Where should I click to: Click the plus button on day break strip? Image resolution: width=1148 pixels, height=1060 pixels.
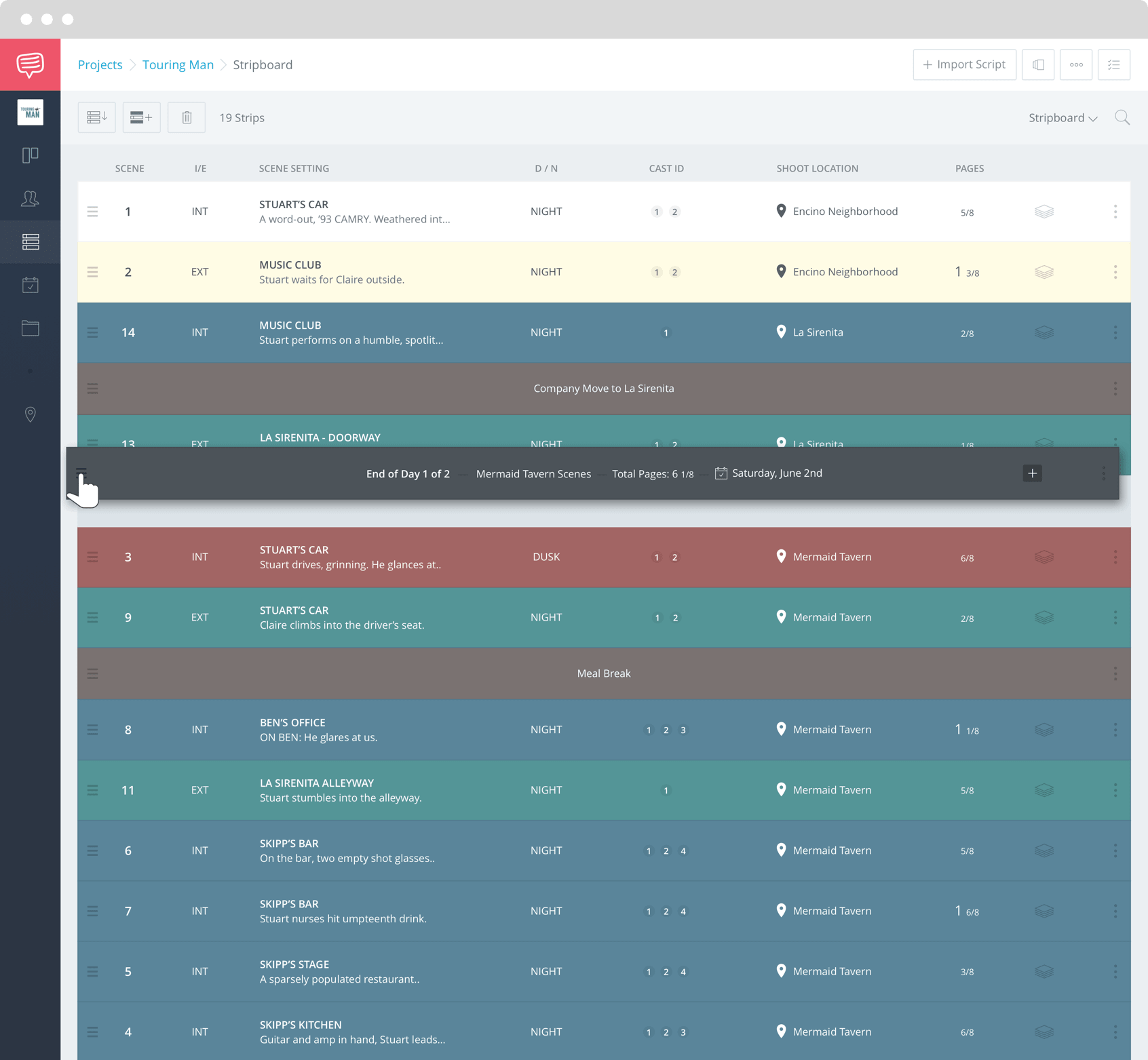click(x=1032, y=473)
